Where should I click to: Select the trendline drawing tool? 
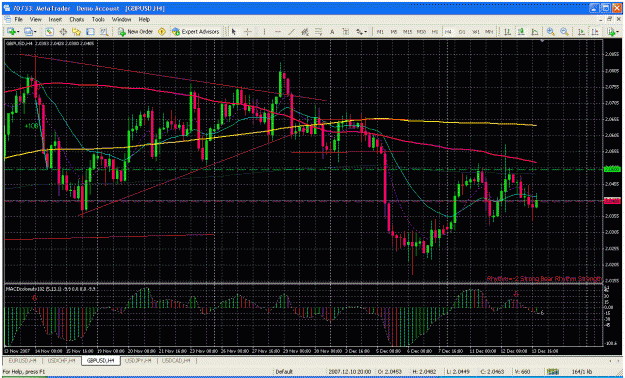click(291, 32)
